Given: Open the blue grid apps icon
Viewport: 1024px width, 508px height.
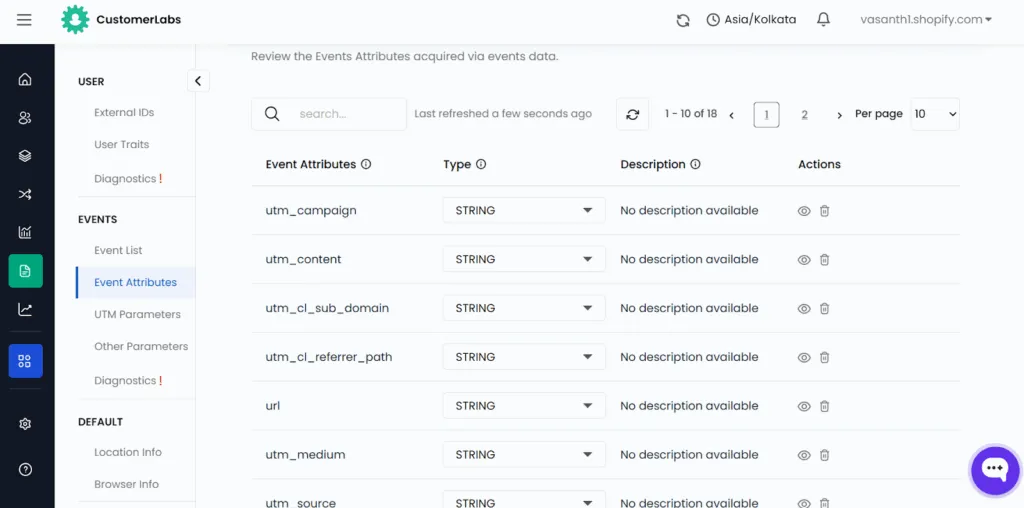Looking at the screenshot, I should tap(25, 361).
